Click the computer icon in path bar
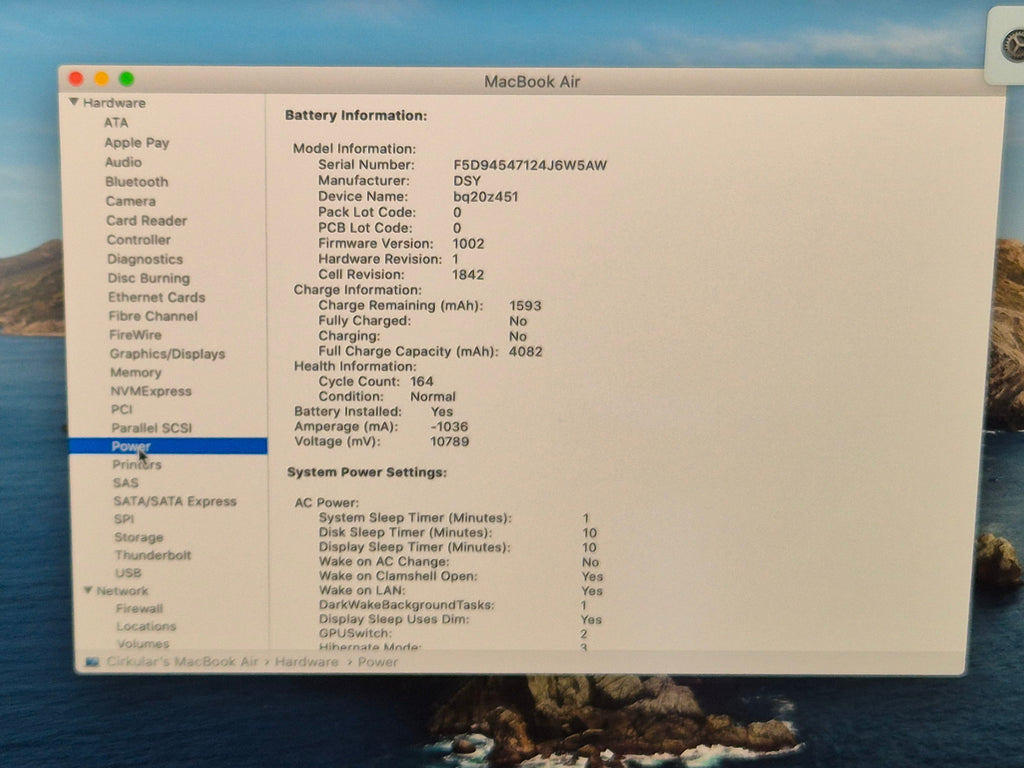This screenshot has height=768, width=1024. pyautogui.click(x=92, y=662)
